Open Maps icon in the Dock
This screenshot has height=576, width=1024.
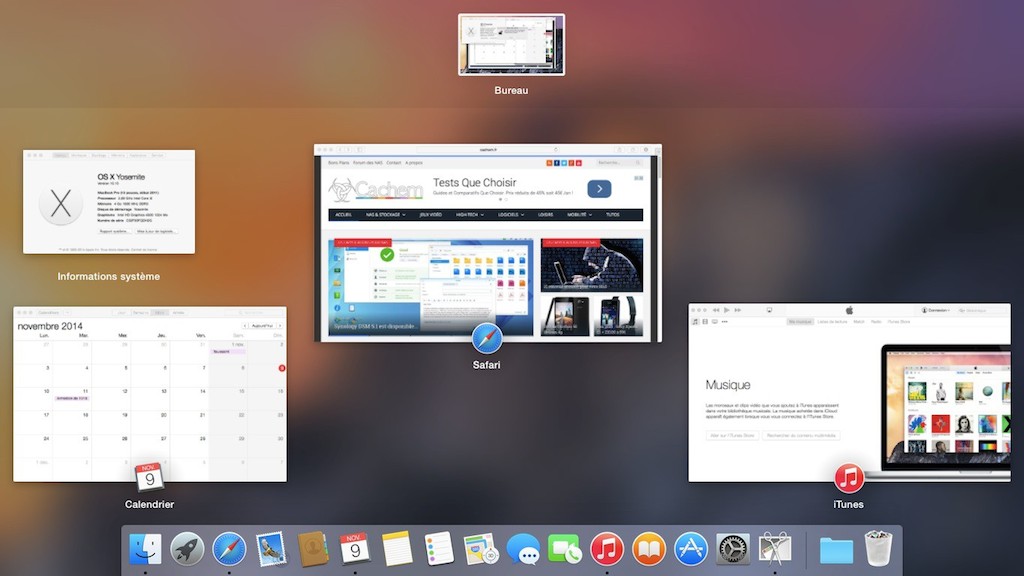[x=481, y=549]
